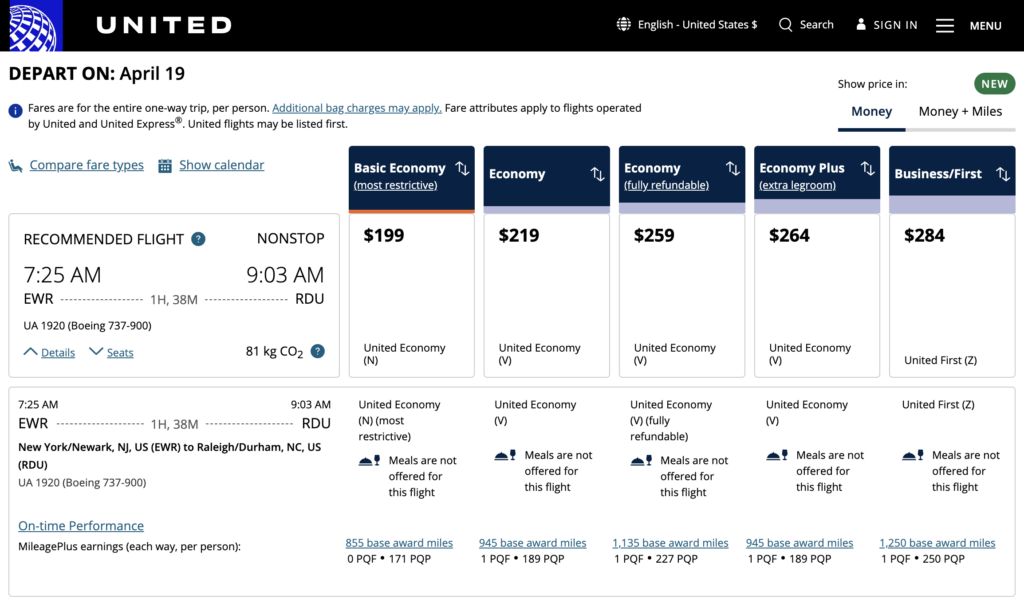Viewport: 1024px width, 603px height.
Task: Click the question mark next to 81 kg CO2
Action: [x=320, y=352]
